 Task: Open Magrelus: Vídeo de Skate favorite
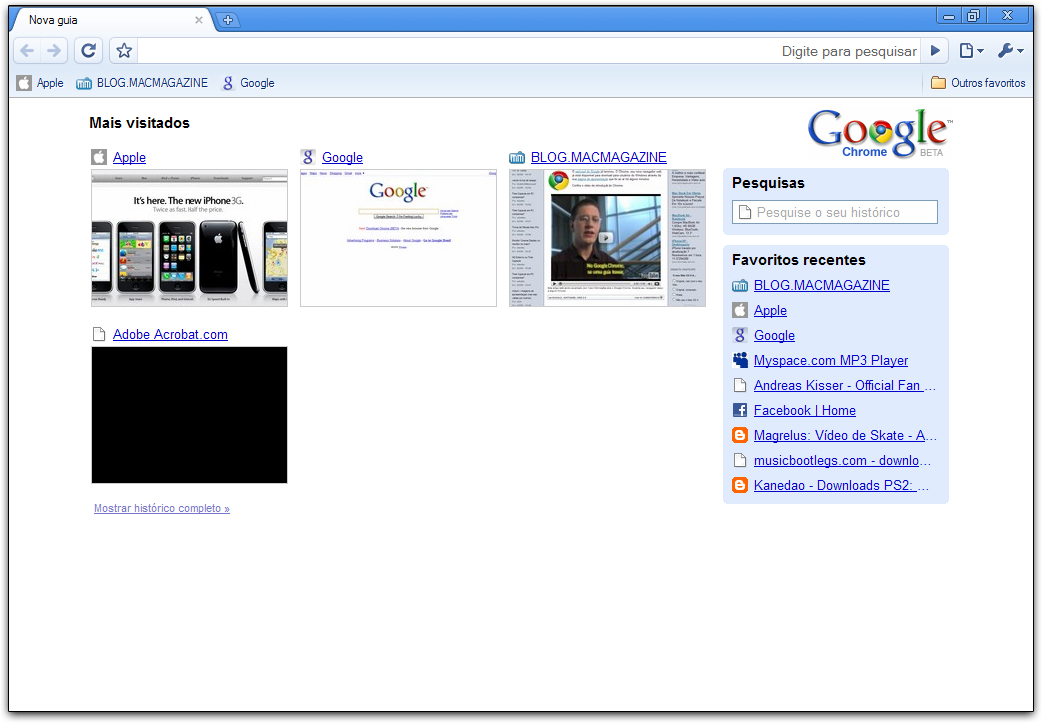(845, 435)
